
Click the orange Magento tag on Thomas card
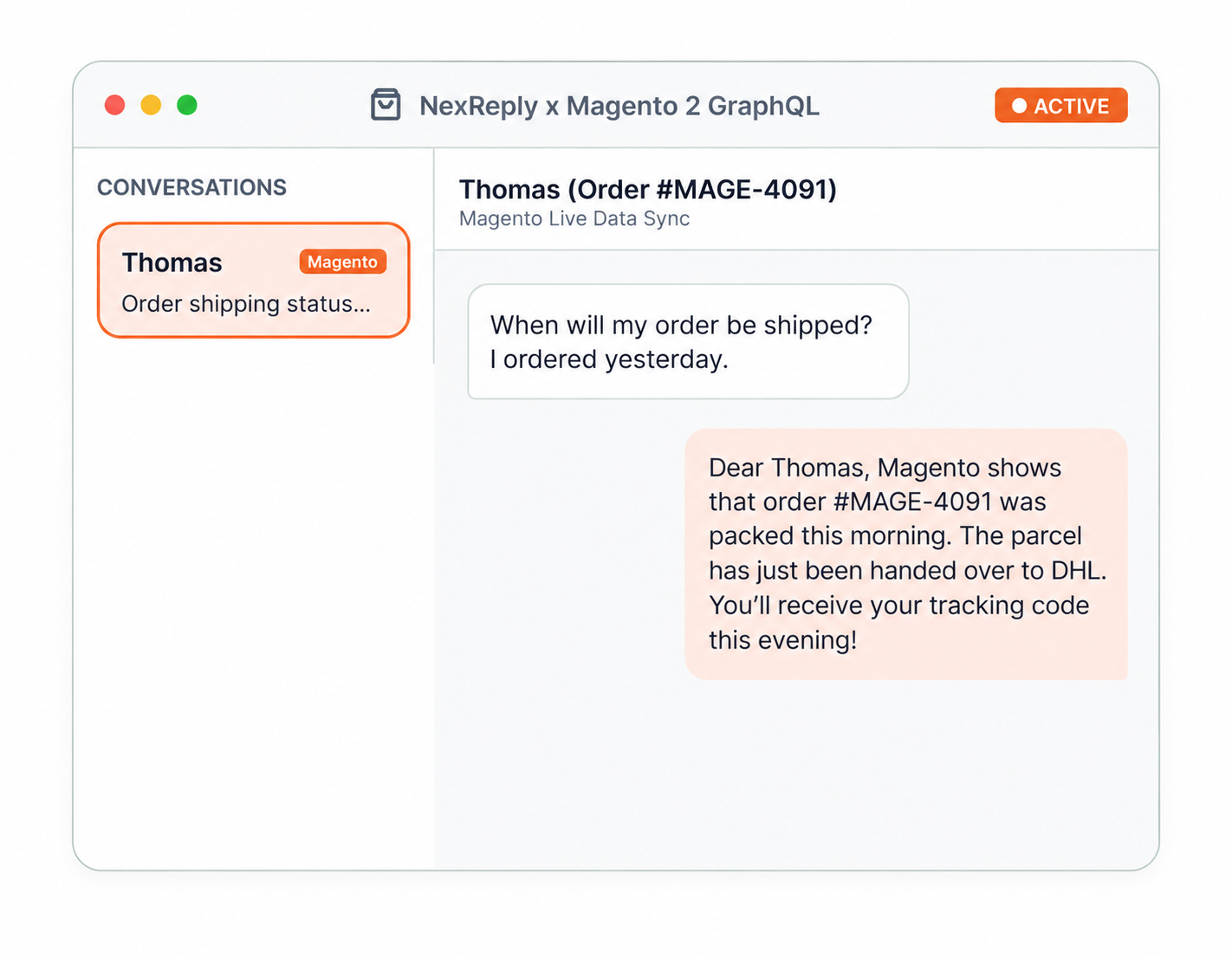click(x=342, y=262)
